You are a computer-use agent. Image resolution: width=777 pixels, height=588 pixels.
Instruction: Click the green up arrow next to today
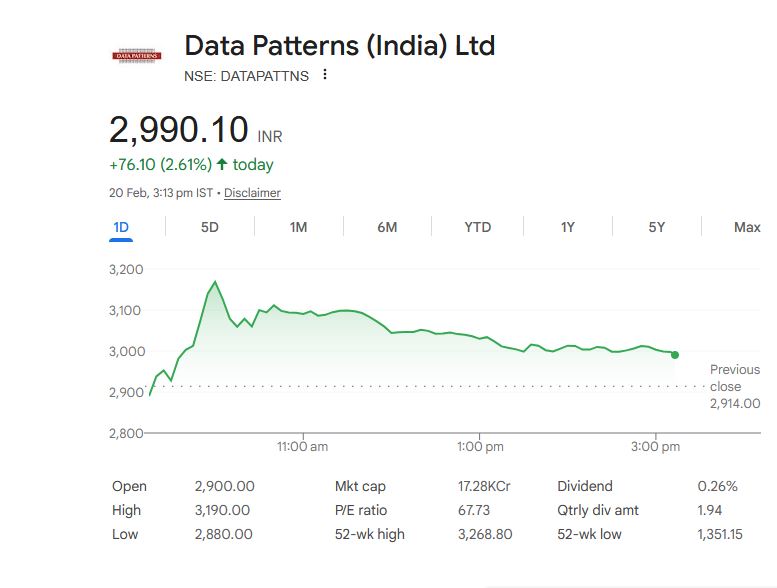click(x=221, y=165)
